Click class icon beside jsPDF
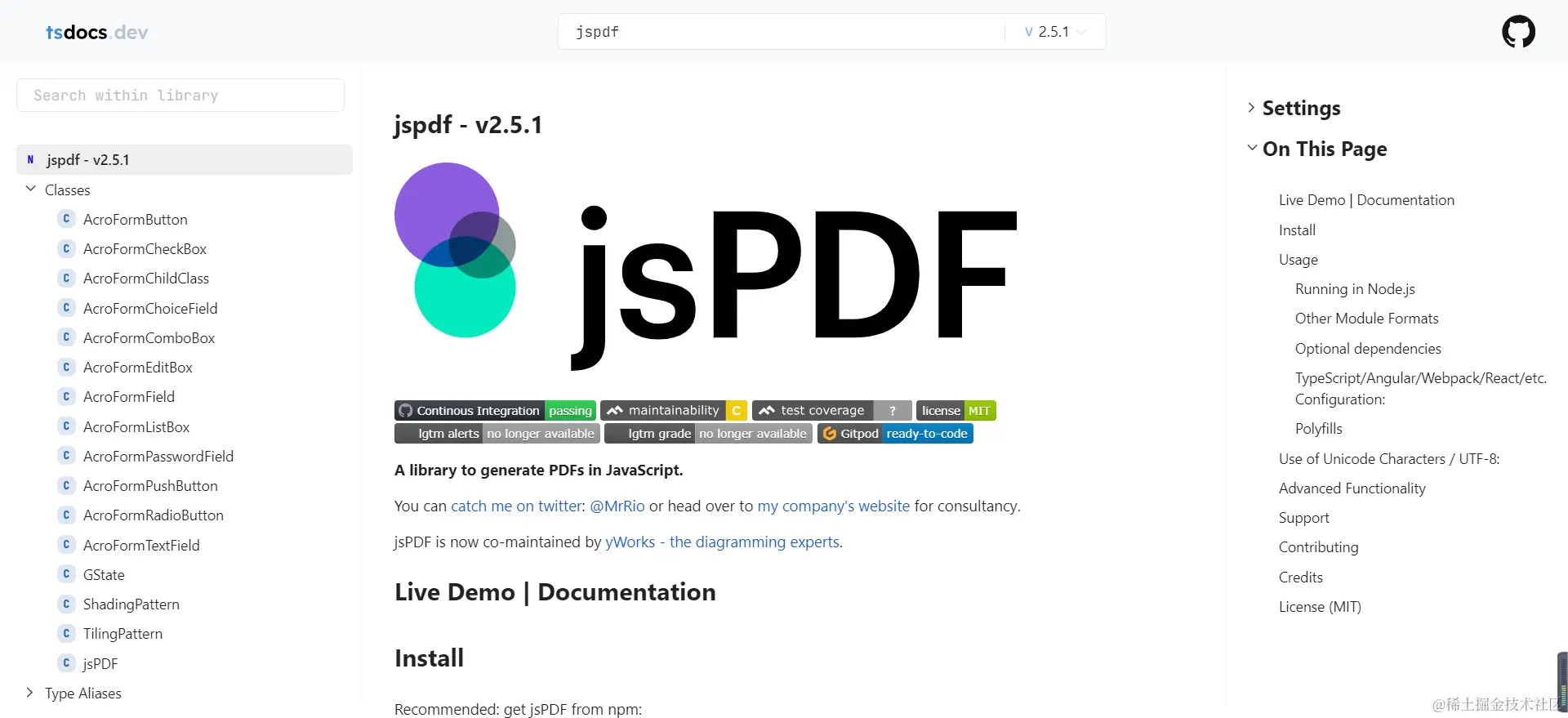This screenshot has height=718, width=1568. (67, 663)
